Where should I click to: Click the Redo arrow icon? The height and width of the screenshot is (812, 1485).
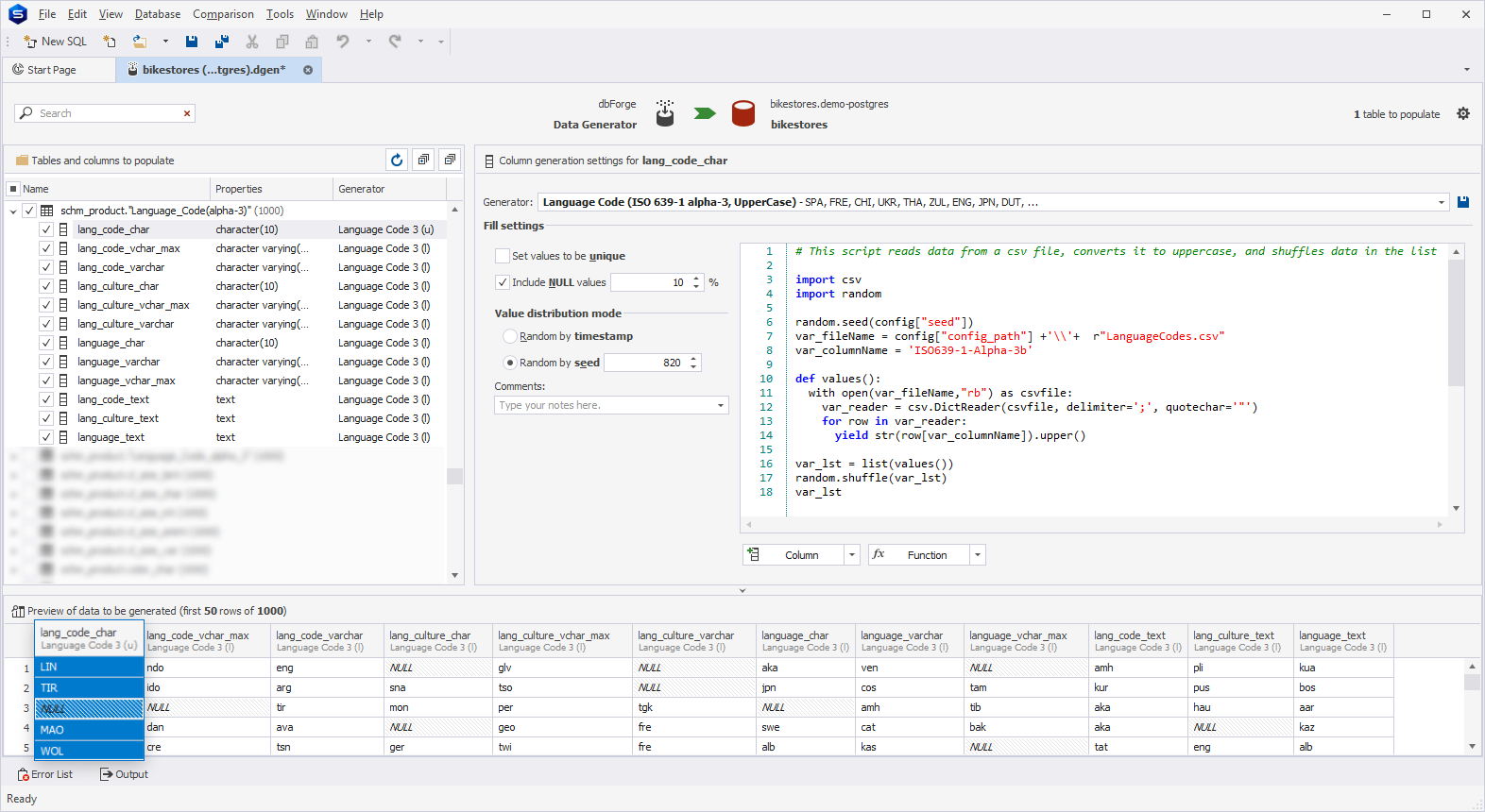click(x=395, y=42)
